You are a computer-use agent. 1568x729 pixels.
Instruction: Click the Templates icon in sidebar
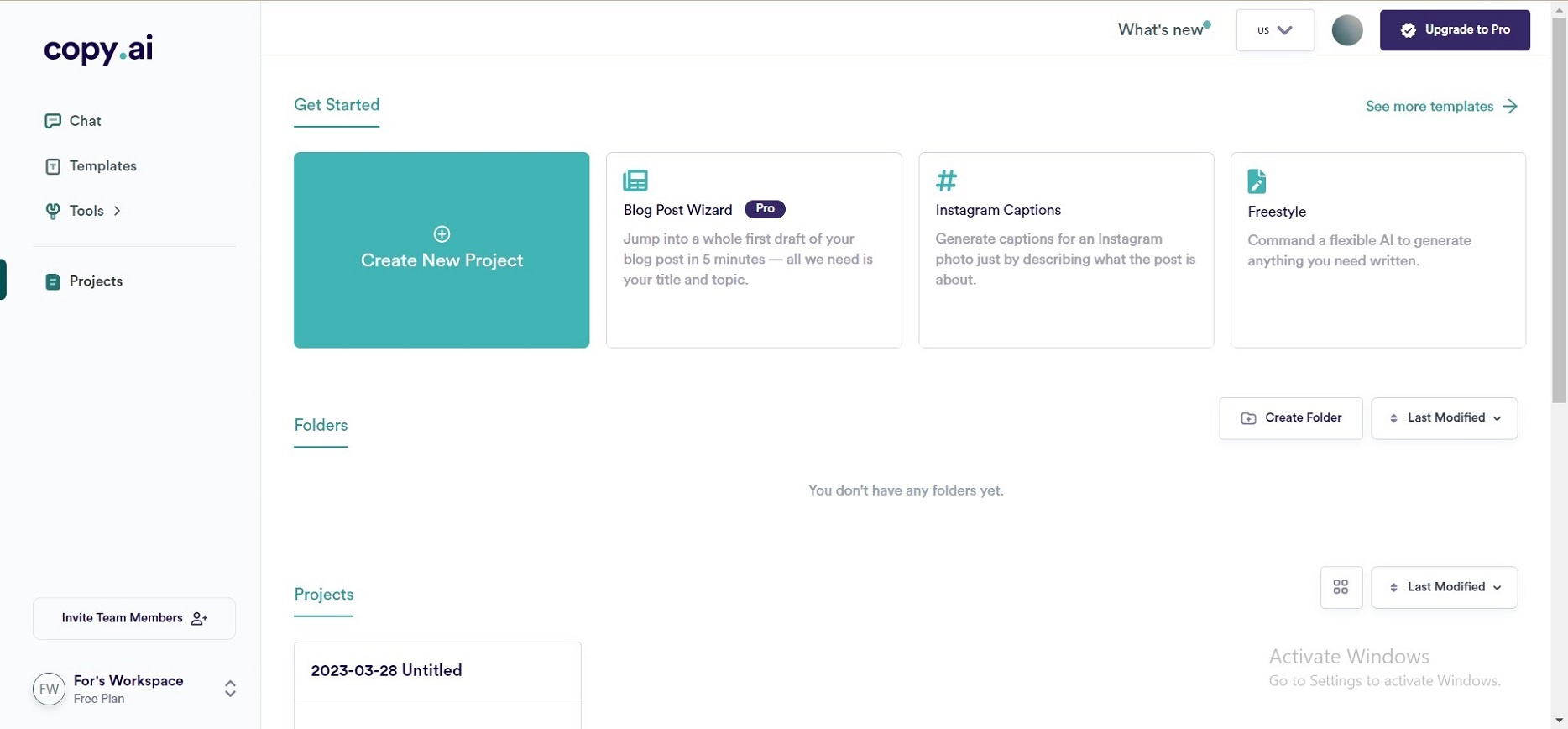pos(52,166)
